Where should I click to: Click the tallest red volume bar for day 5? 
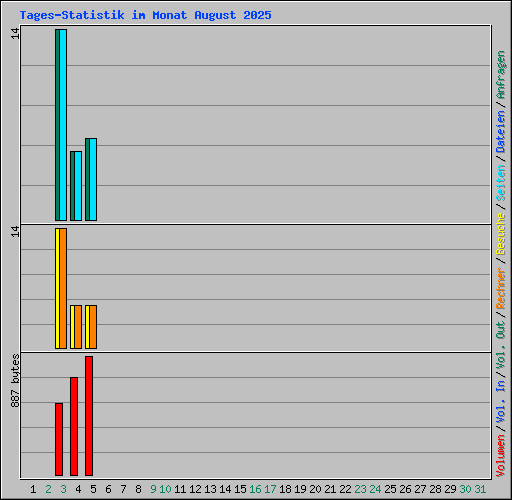89,416
